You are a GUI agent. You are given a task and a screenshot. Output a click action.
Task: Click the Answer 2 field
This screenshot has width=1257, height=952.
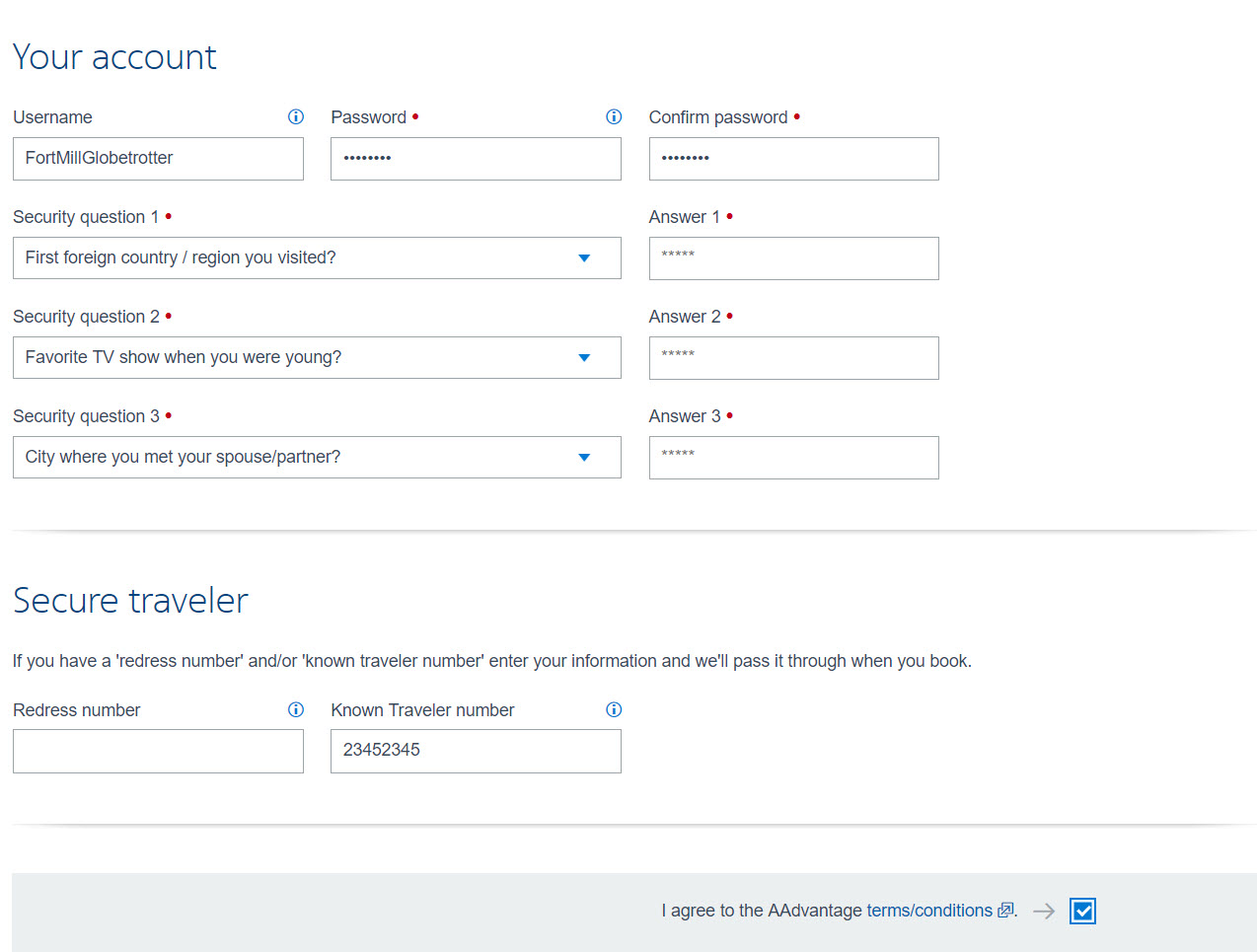tap(793, 358)
